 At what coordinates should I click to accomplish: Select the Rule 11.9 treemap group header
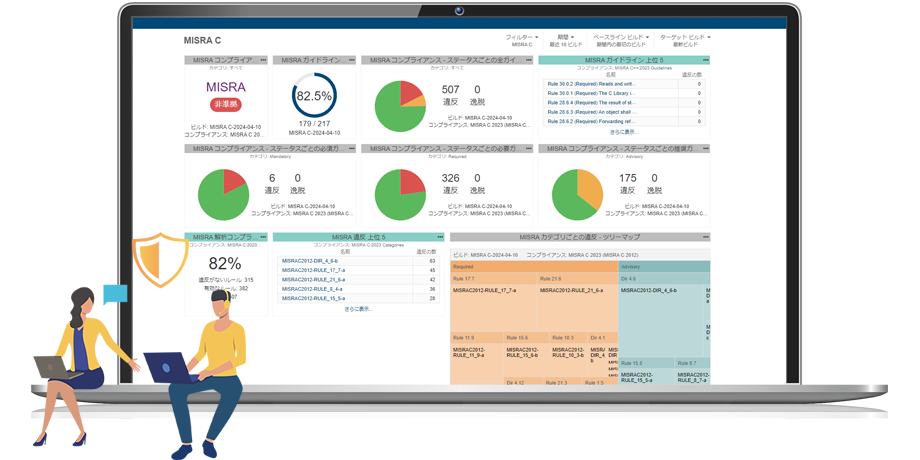[477, 338]
